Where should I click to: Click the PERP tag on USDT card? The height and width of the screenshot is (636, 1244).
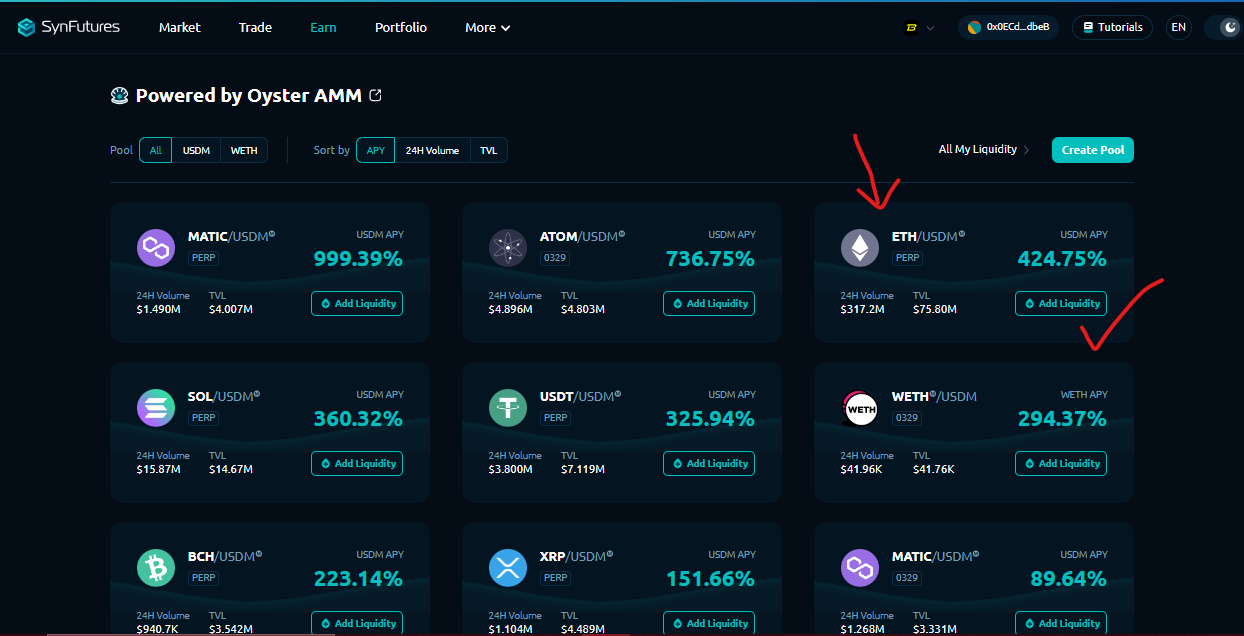556,418
